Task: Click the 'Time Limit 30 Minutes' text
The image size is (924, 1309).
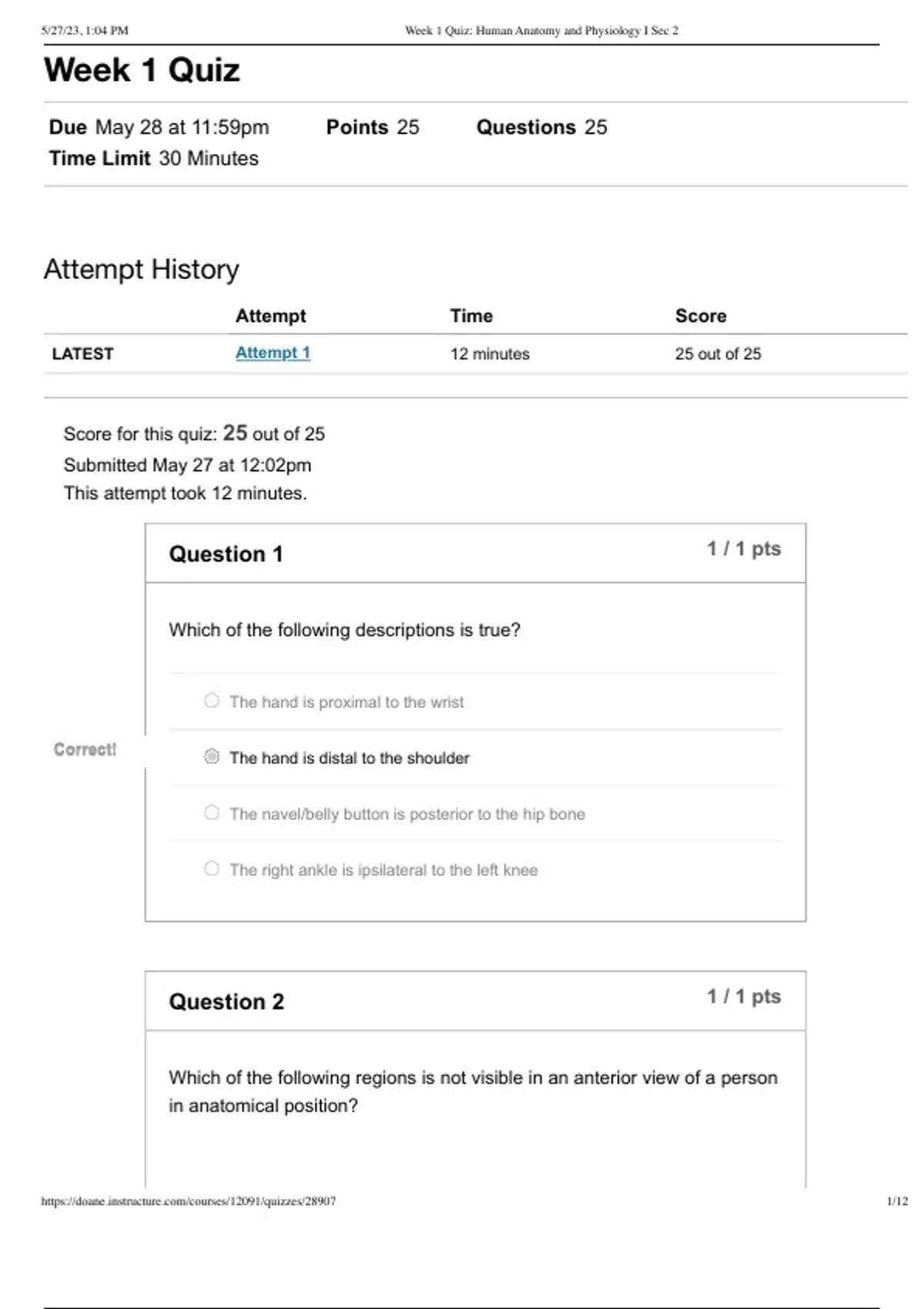Action: [154, 159]
